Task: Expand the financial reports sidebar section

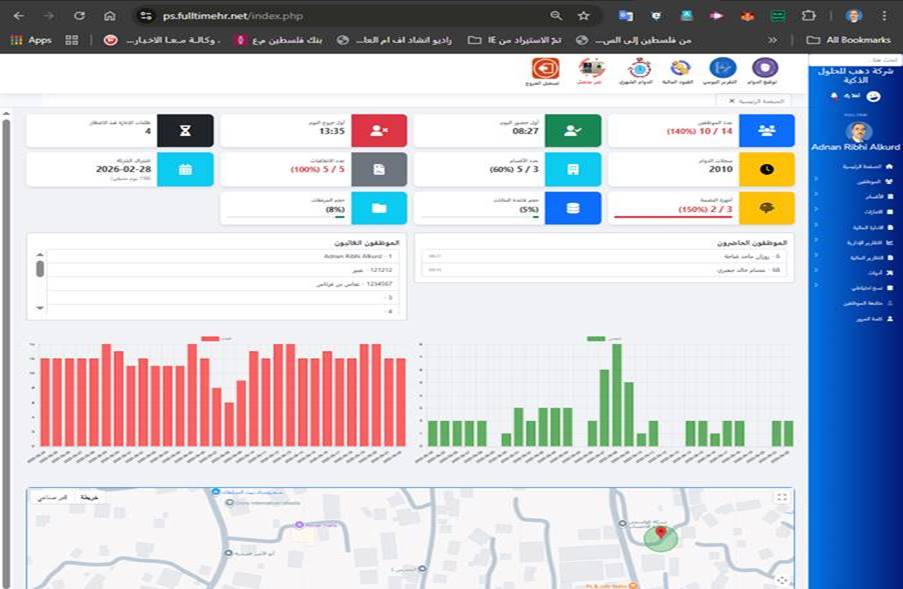Action: (817, 257)
